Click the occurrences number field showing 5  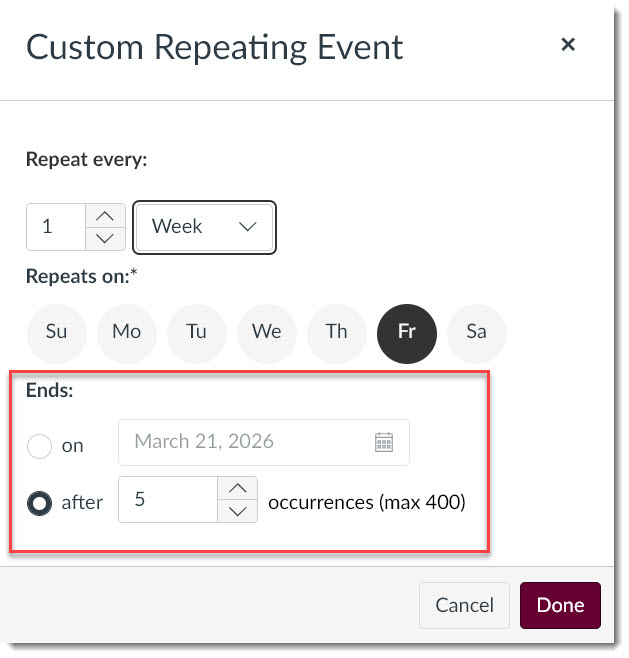click(x=168, y=499)
